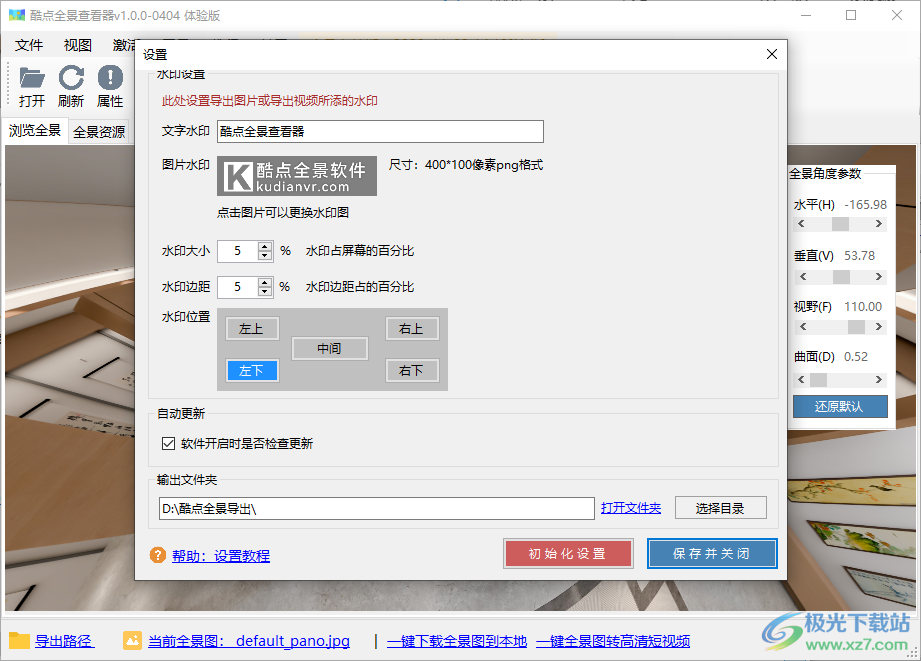Screen dimensions: 921x661
Task: Set watermark position to top-right 右上
Action: [x=412, y=328]
